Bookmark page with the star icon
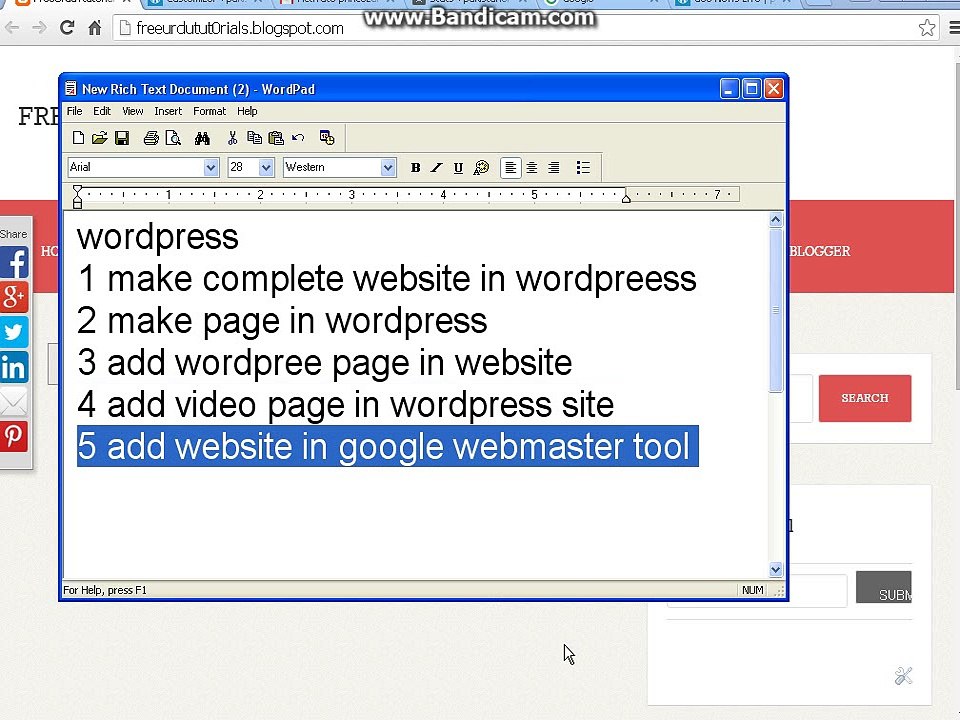 pyautogui.click(x=927, y=28)
